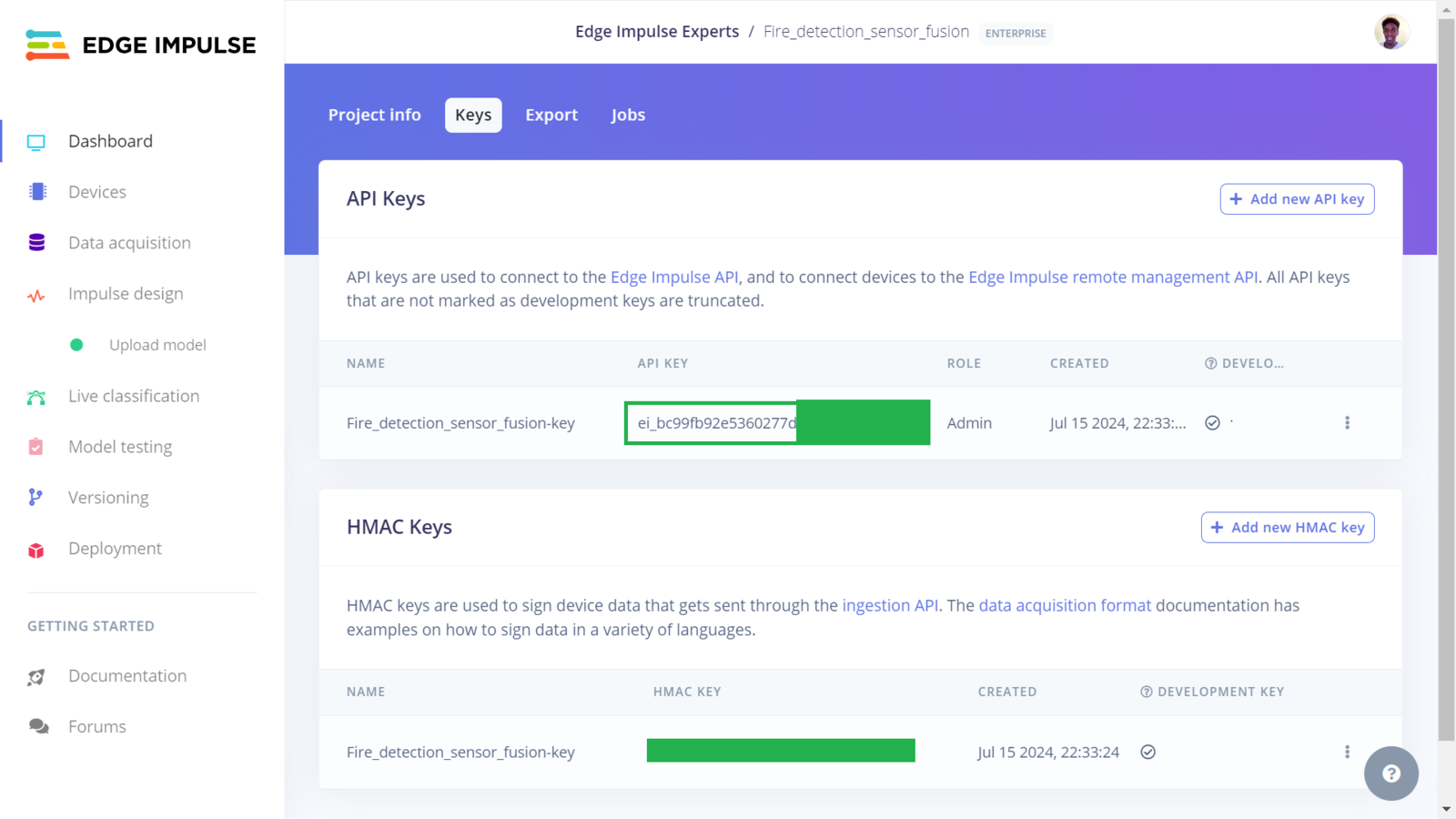Open Forums link in sidebar
This screenshot has width=1456, height=819.
pyautogui.click(x=97, y=727)
